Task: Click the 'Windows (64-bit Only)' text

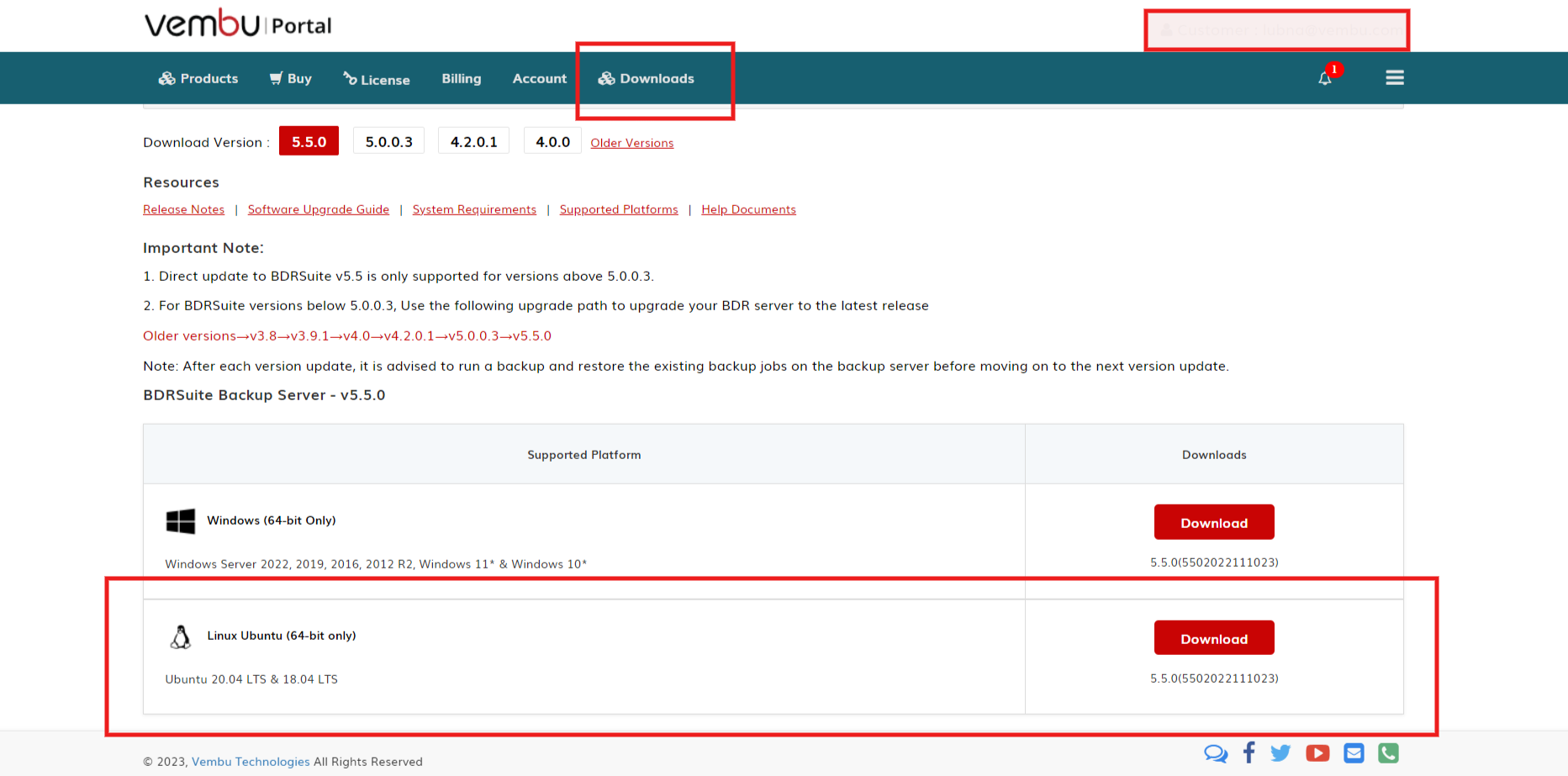Action: tap(272, 520)
